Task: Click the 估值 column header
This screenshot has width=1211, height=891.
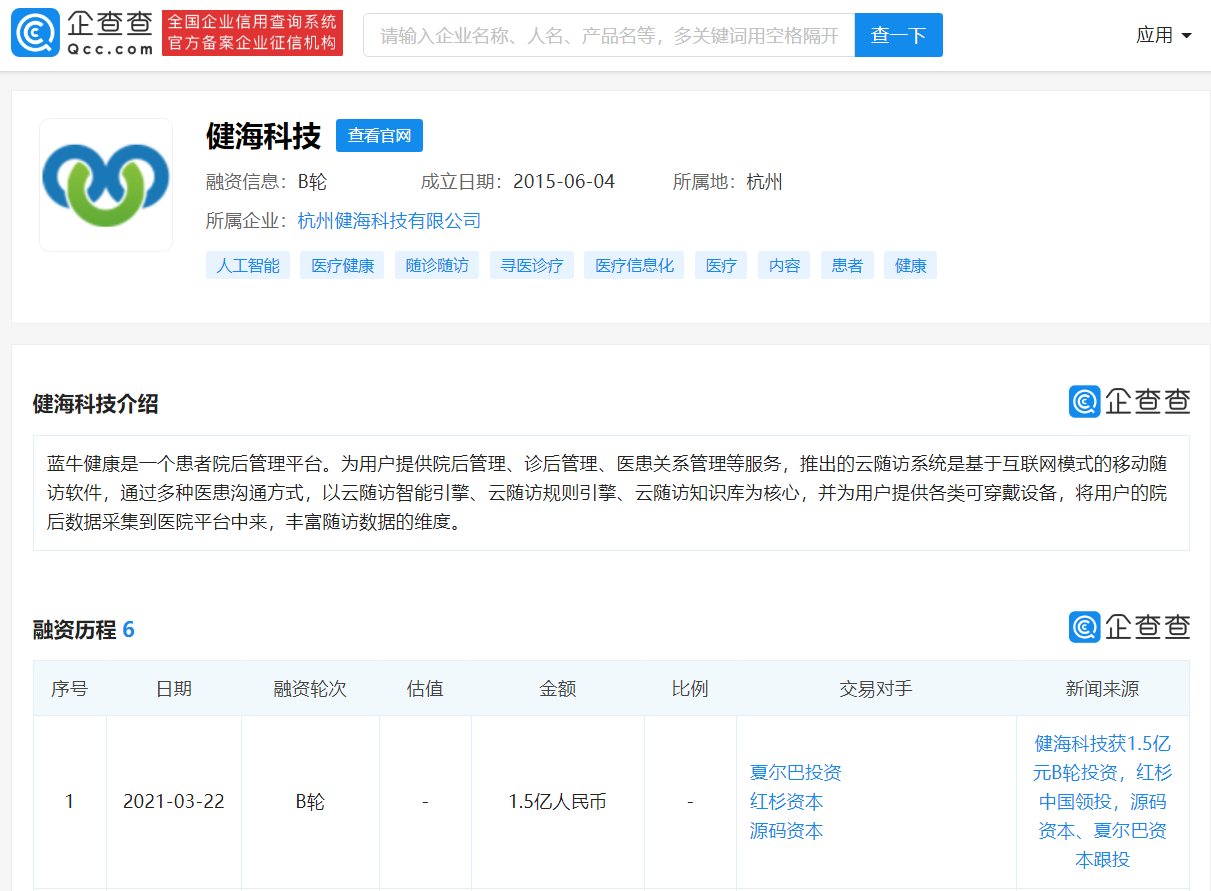Action: point(425,689)
